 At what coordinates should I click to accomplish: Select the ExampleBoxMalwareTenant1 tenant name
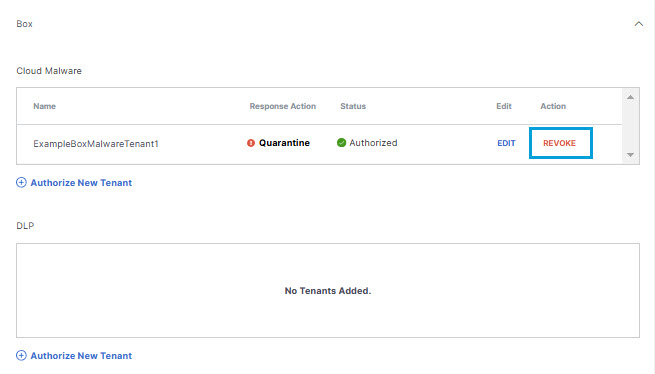point(96,144)
